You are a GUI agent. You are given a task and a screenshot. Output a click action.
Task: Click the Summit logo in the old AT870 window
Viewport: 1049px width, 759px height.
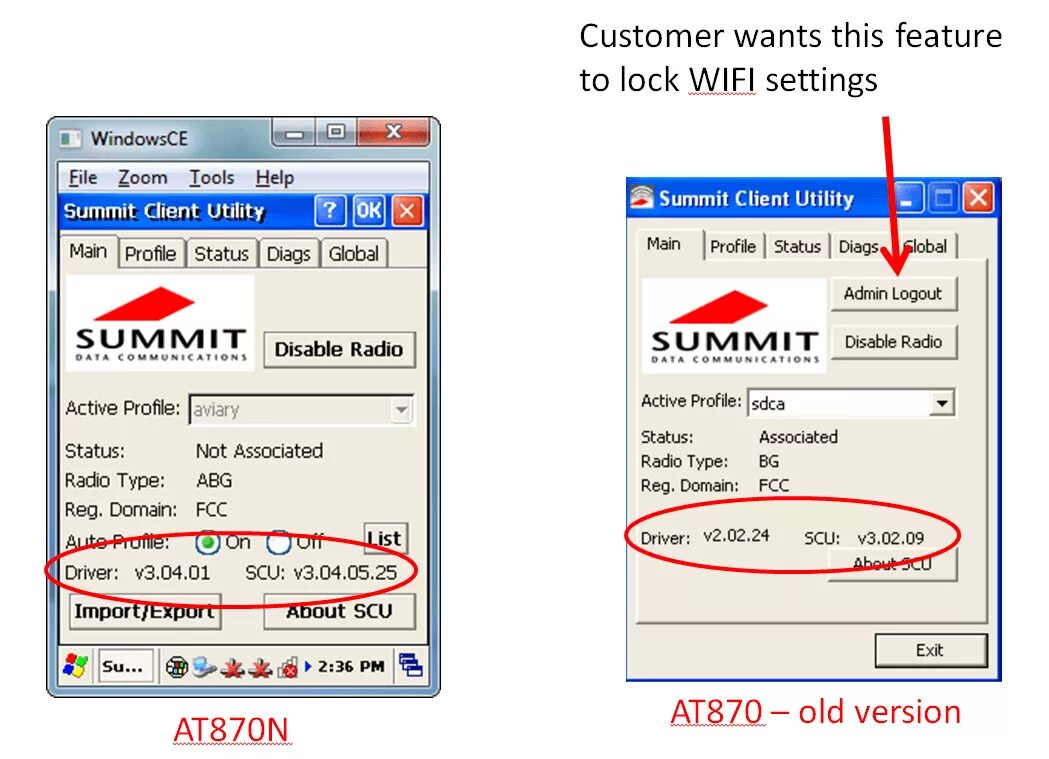tap(734, 325)
